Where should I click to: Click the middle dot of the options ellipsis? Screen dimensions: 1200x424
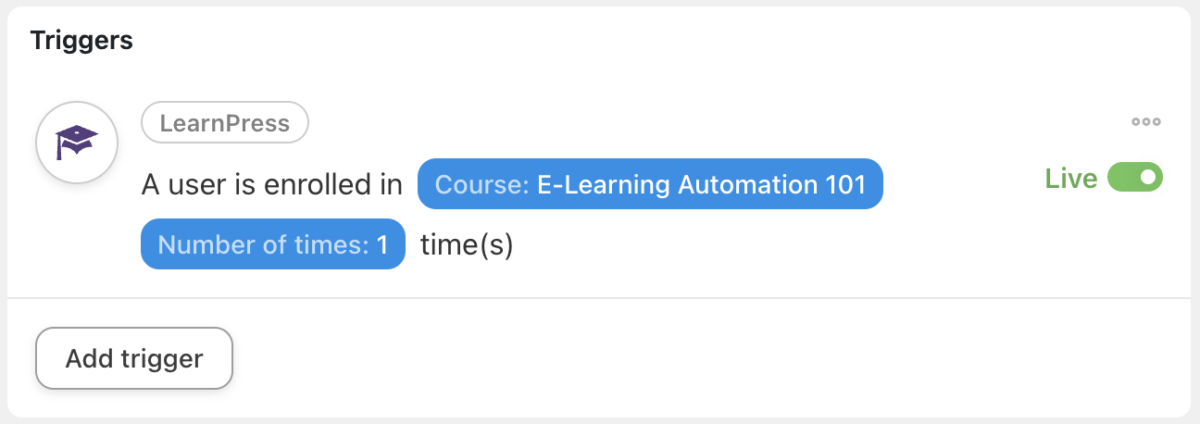[x=1146, y=122]
